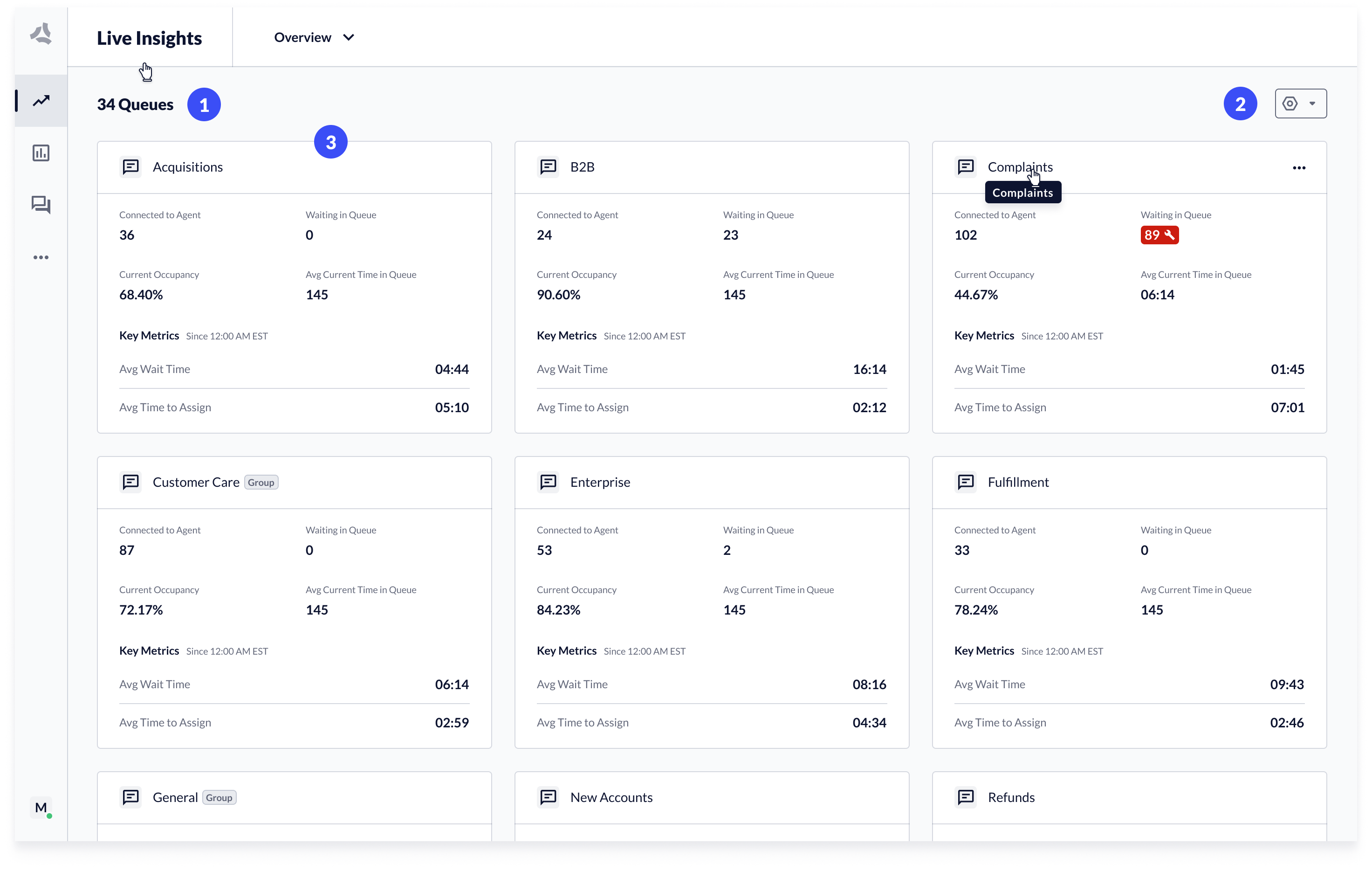Click the Live Insights title tab

pyautogui.click(x=149, y=38)
